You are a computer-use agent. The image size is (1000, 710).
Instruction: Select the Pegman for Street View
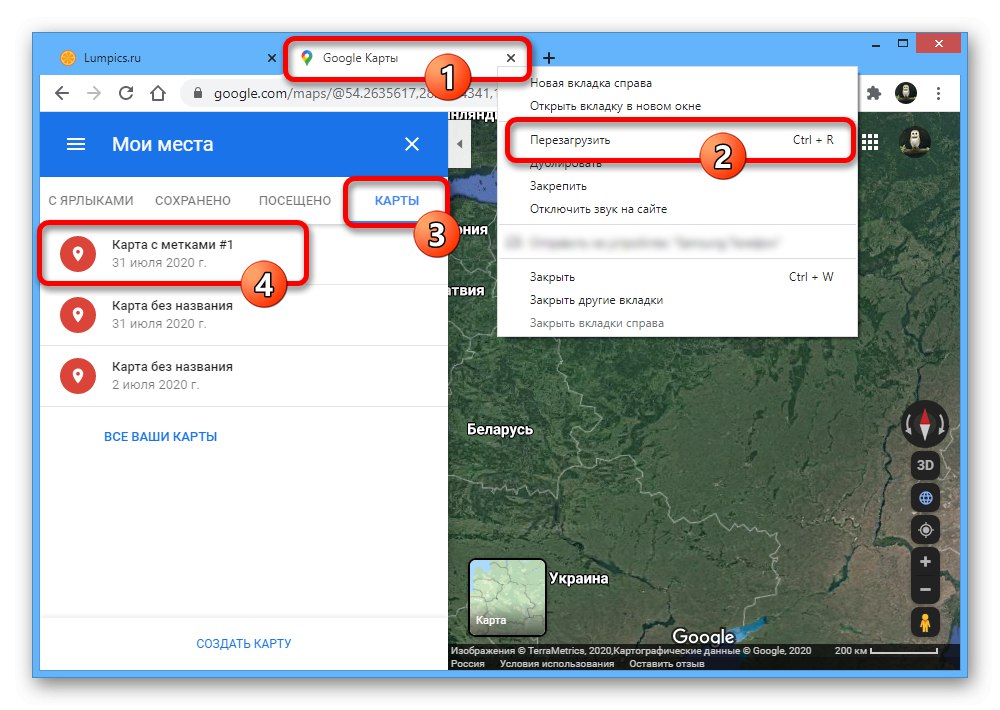(925, 623)
